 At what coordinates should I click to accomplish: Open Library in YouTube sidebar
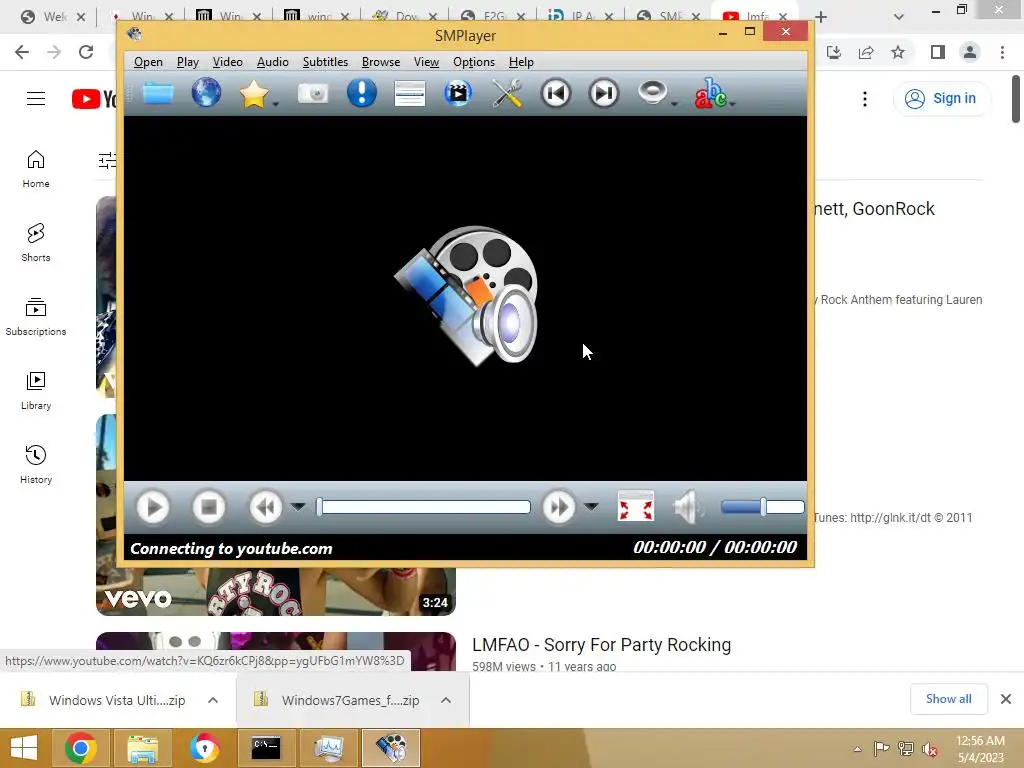pos(36,391)
